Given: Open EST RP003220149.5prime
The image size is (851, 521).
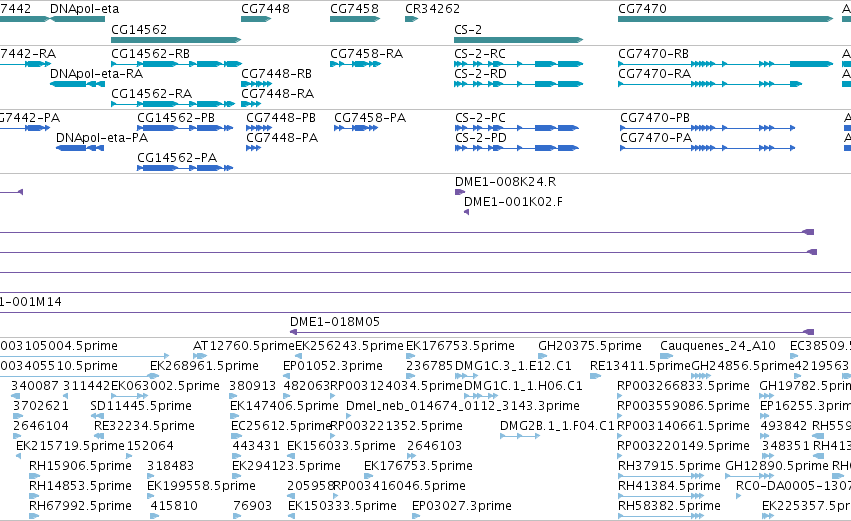Looking at the screenshot, I should 684,446.
